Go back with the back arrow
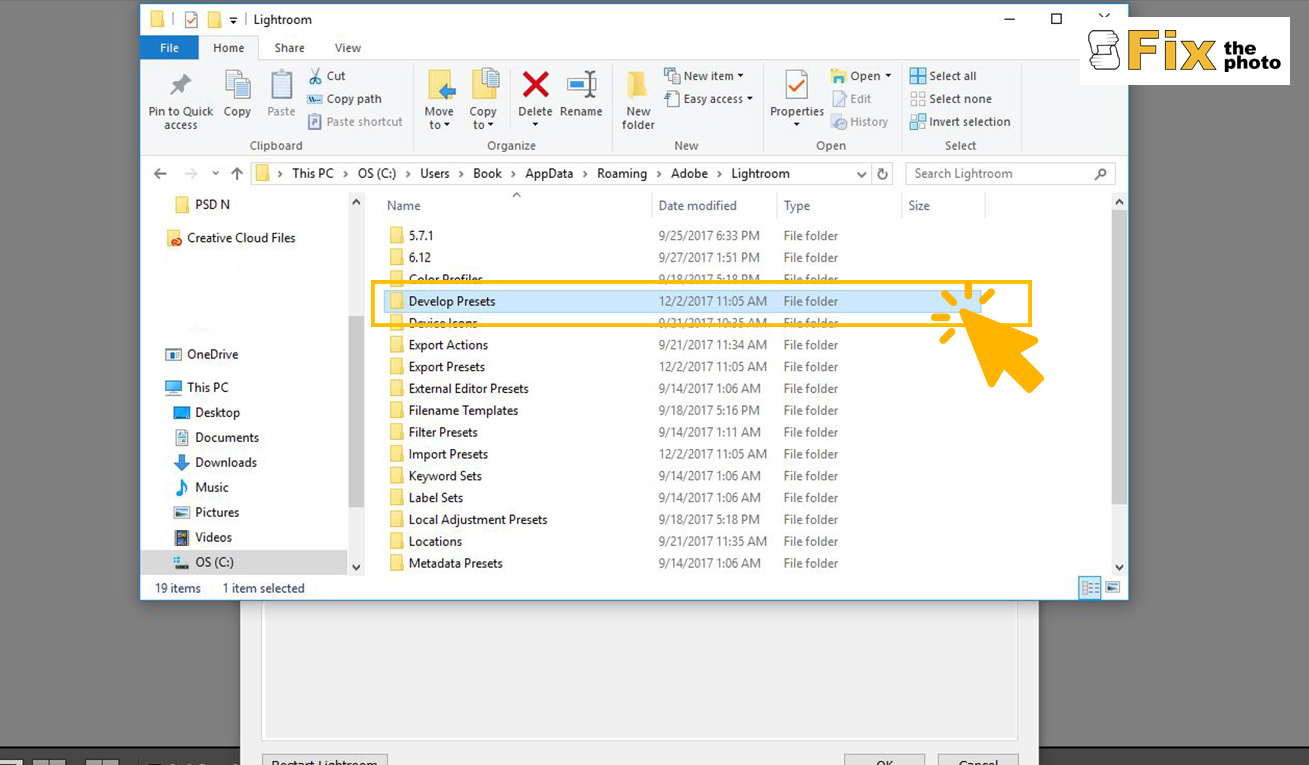1309x765 pixels. 160,174
